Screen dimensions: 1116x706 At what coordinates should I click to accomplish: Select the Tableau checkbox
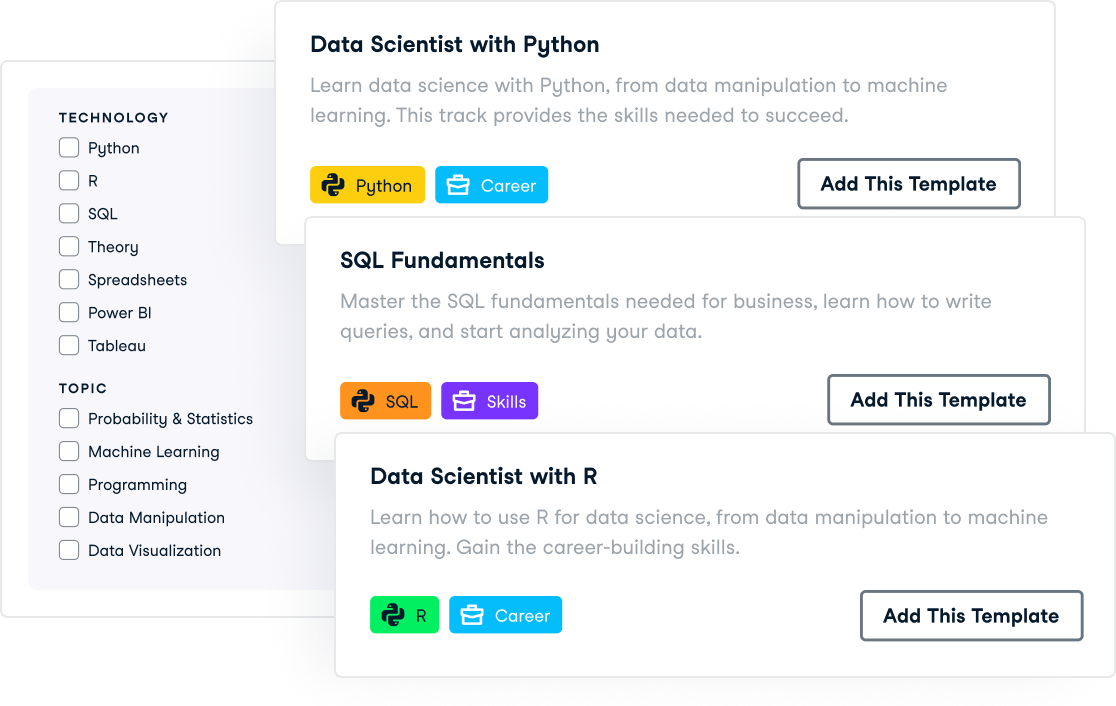click(68, 345)
